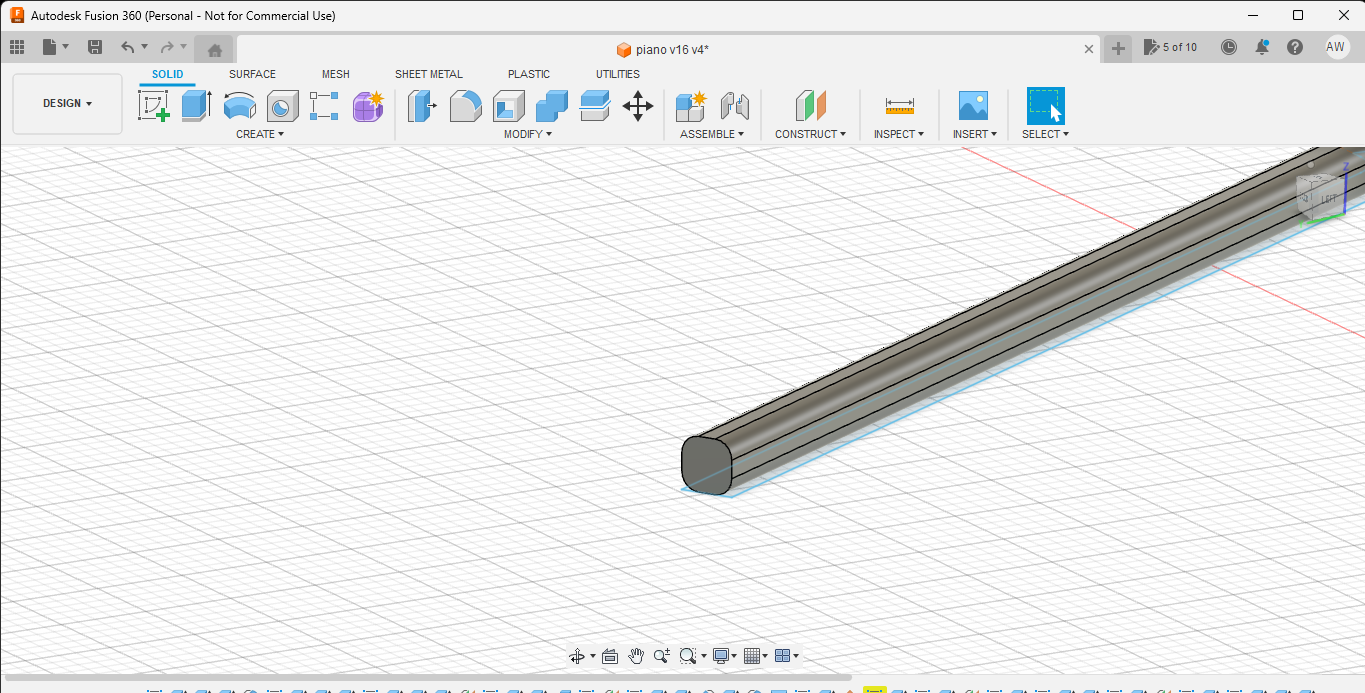Open the Help menu
This screenshot has height=693, width=1365.
click(1294, 47)
